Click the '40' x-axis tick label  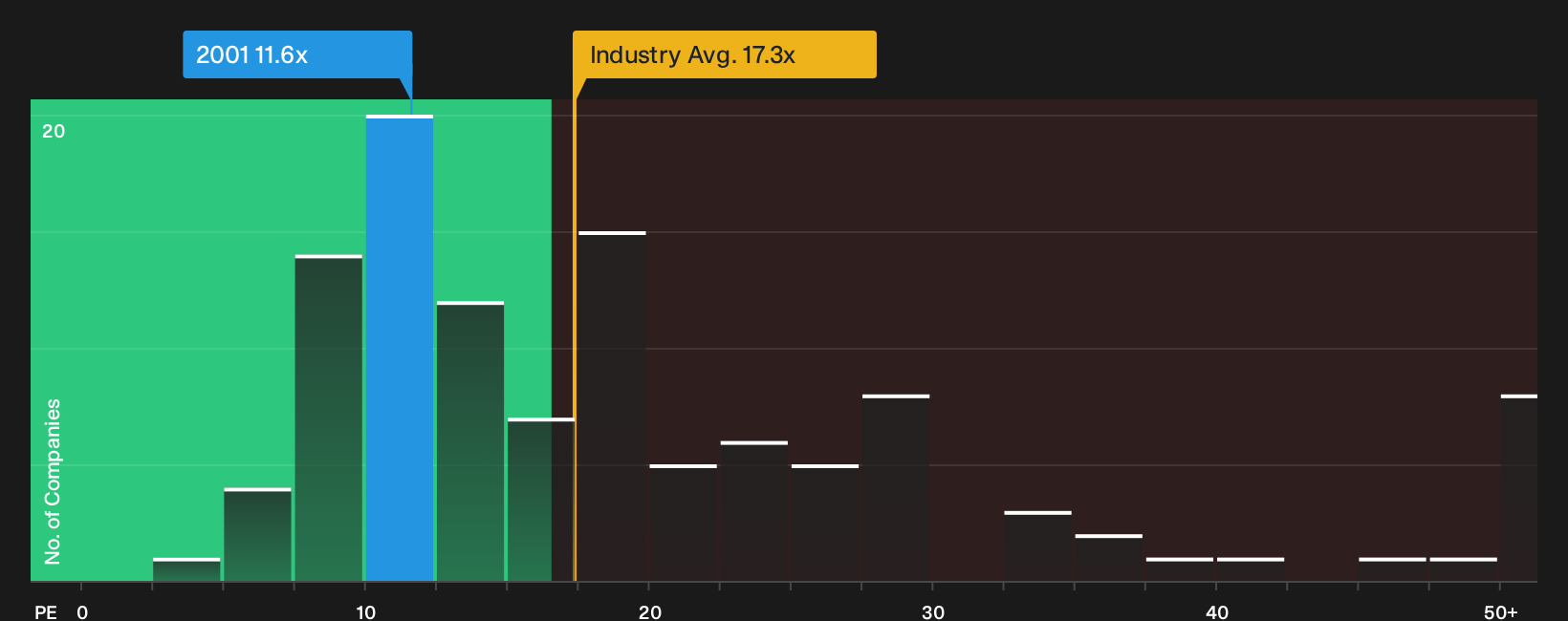(x=1216, y=611)
